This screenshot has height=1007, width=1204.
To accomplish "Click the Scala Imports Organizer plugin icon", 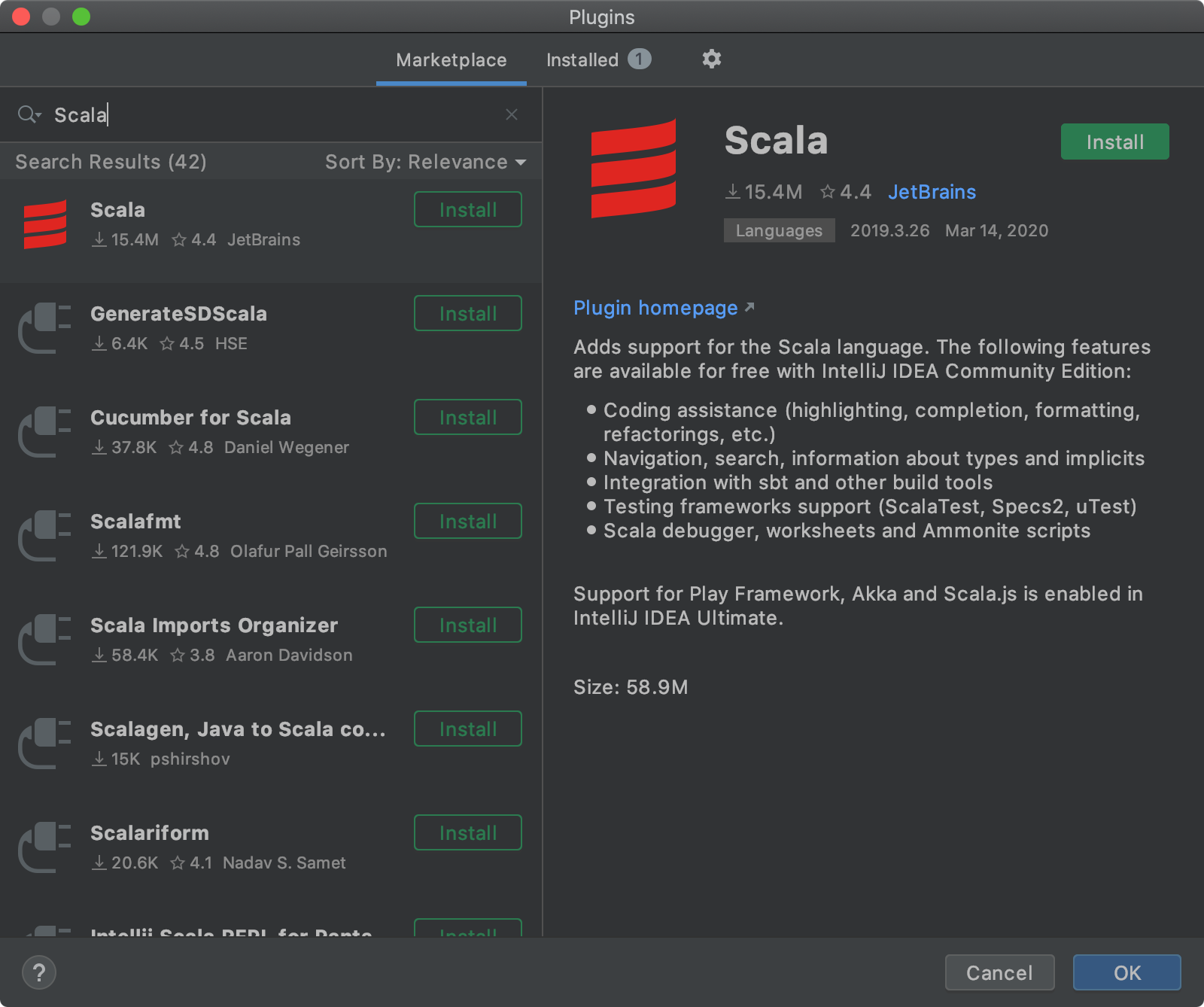I will [45, 640].
